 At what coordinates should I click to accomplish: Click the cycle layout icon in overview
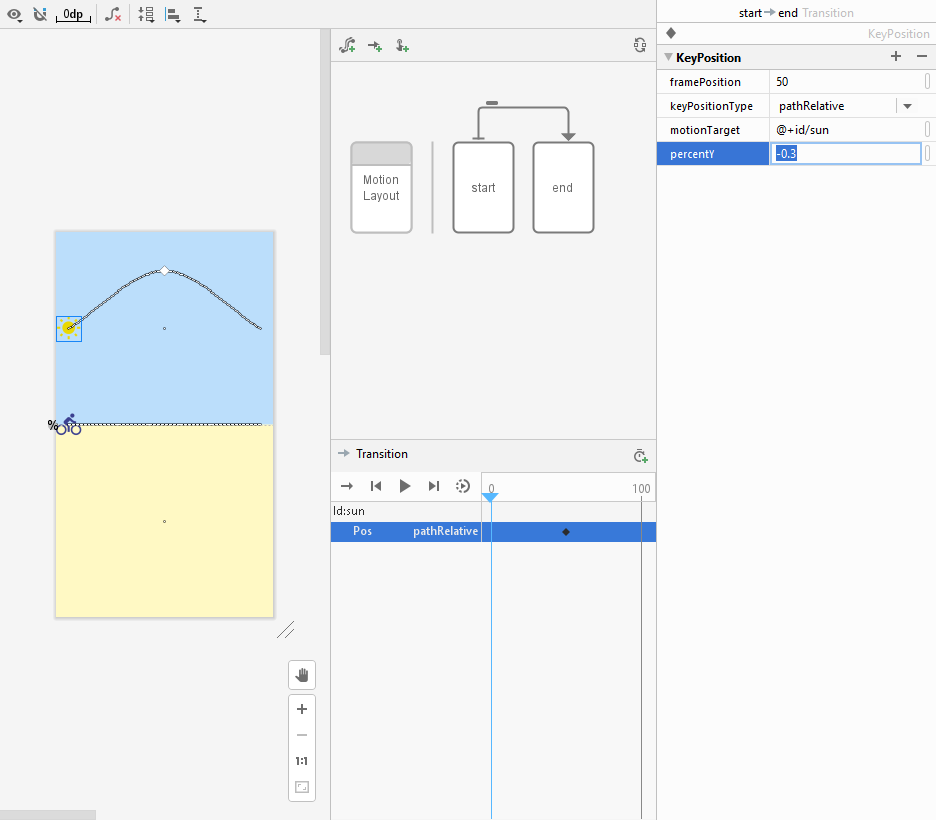pos(640,45)
